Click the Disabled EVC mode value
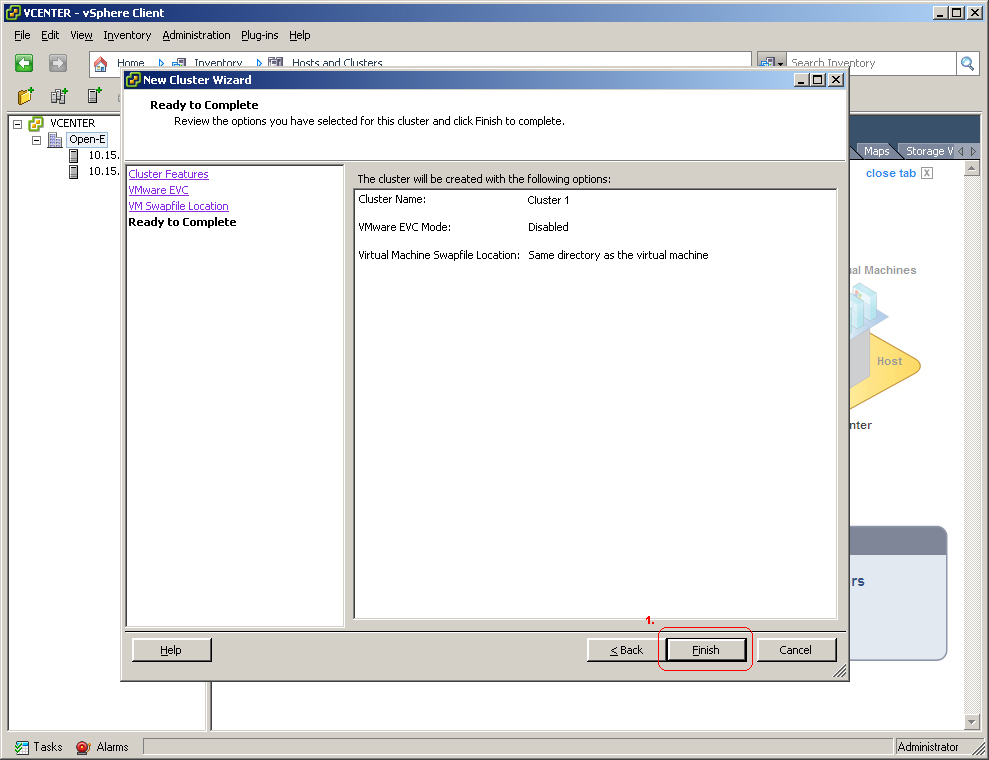Screen dimensions: 989x760 [548, 227]
